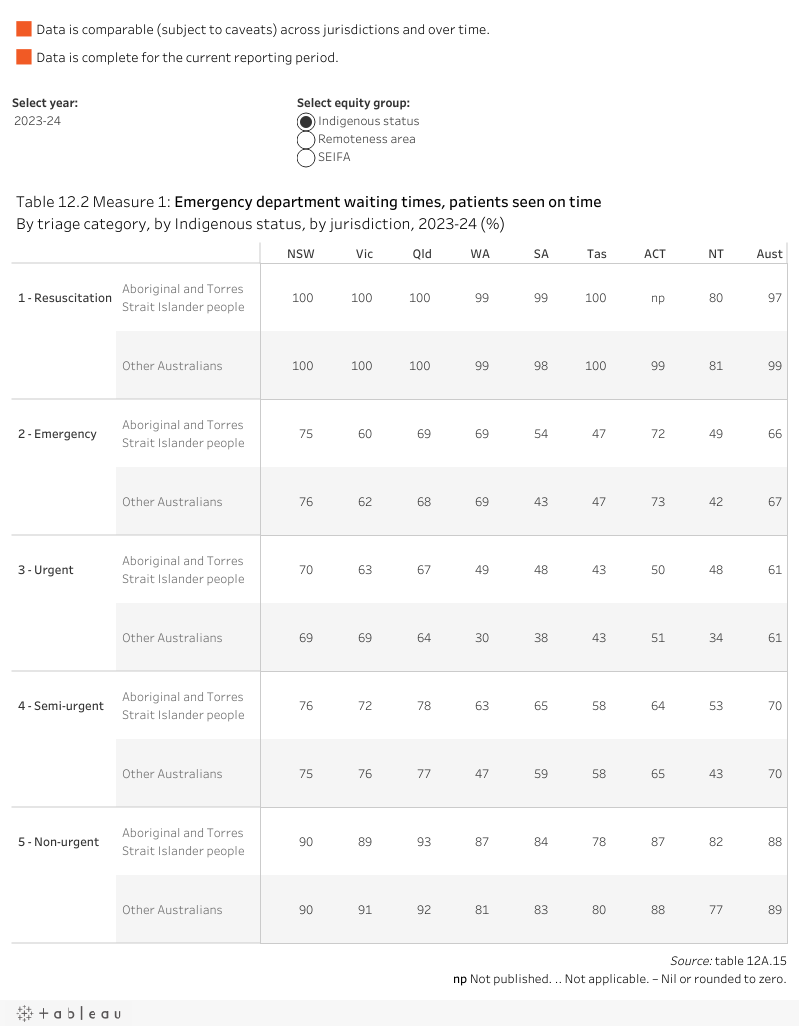This screenshot has width=799, height=1026.
Task: Click the NSW column header
Action: click(300, 254)
